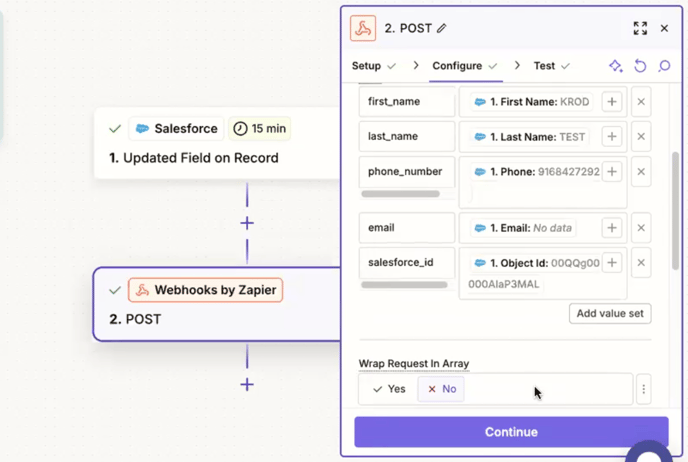The height and width of the screenshot is (462, 688).
Task: Select No for Wrap Request In Array
Action: click(441, 389)
